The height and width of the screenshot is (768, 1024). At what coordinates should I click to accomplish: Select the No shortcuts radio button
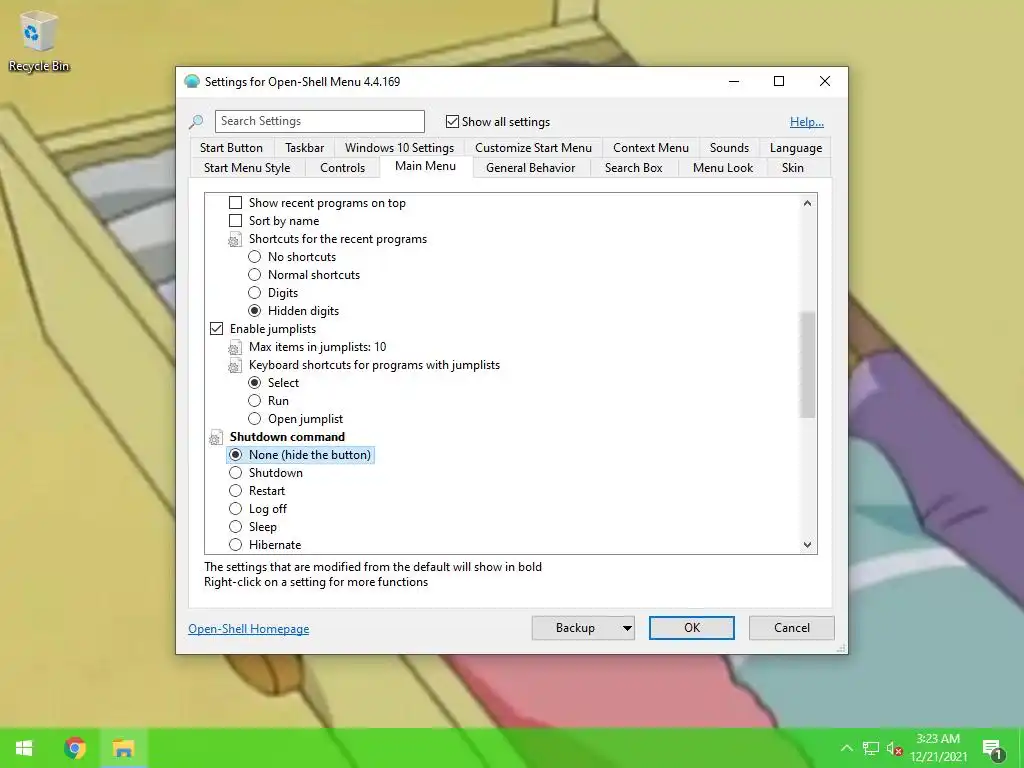point(255,257)
